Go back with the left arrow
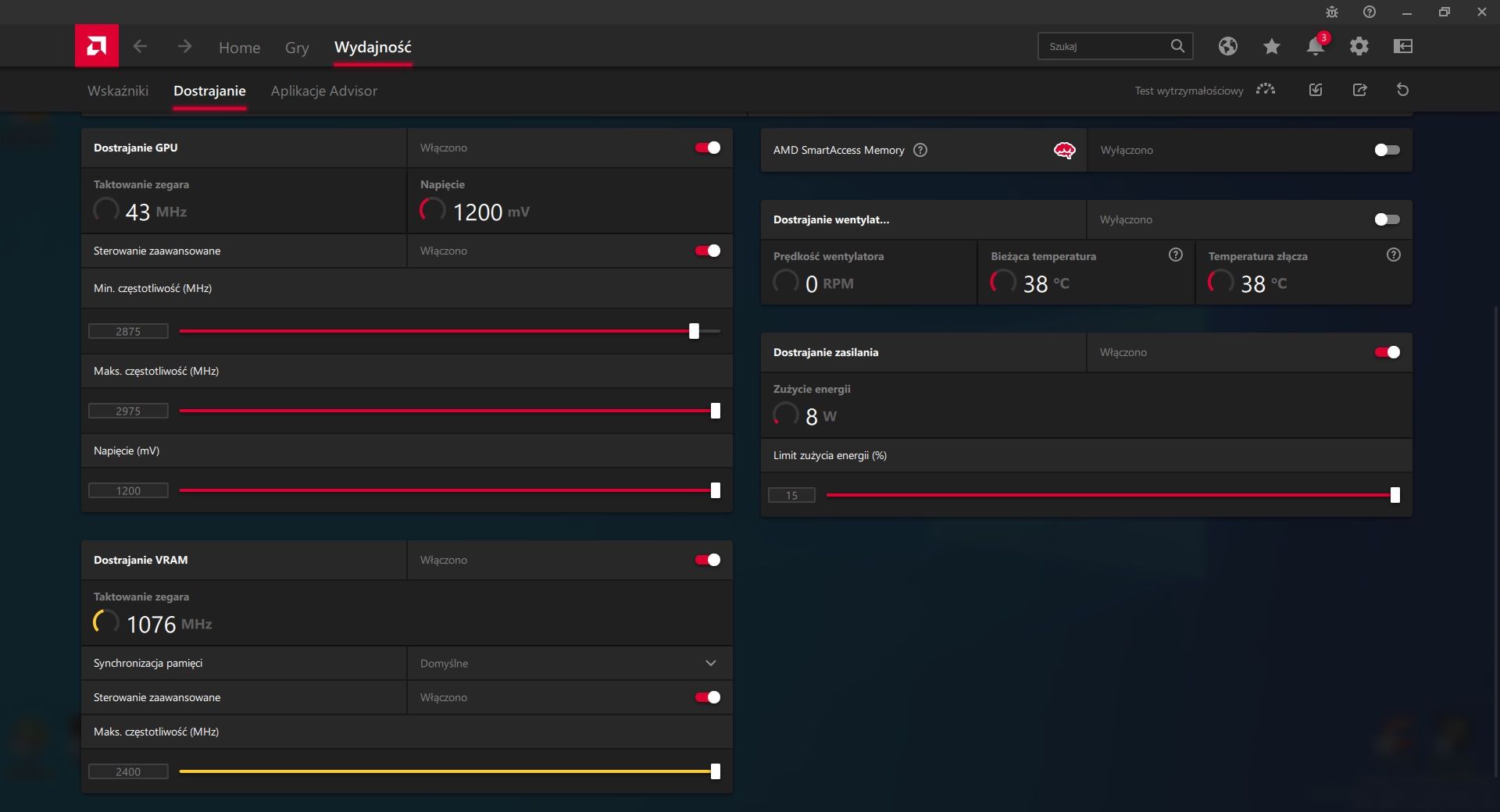The height and width of the screenshot is (812, 1500). 140,46
